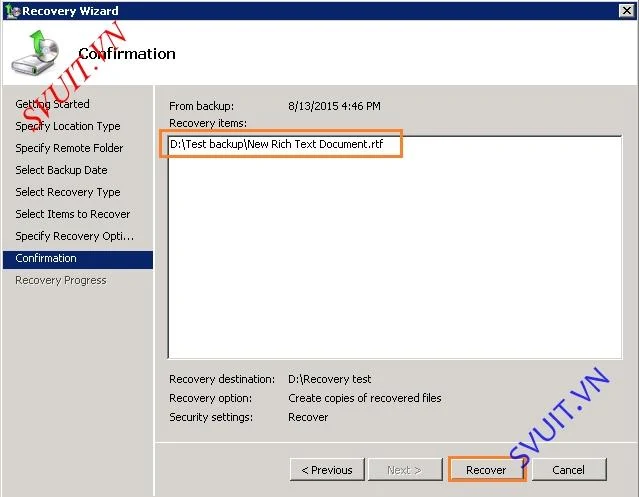
Task: Click 'Create copies of recovered files' text
Action: pyautogui.click(x=365, y=398)
